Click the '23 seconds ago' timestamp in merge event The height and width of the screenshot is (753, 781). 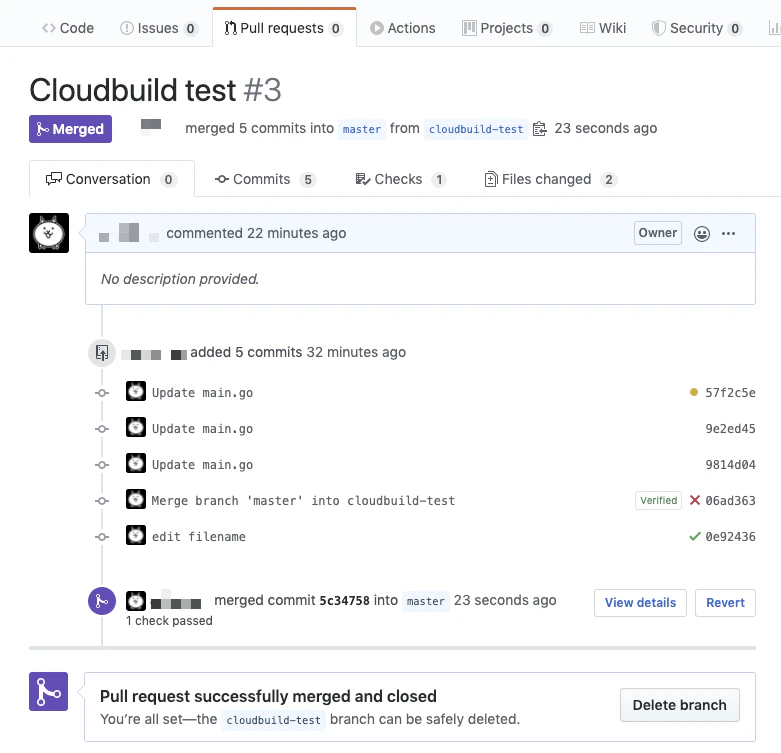pyautogui.click(x=505, y=600)
